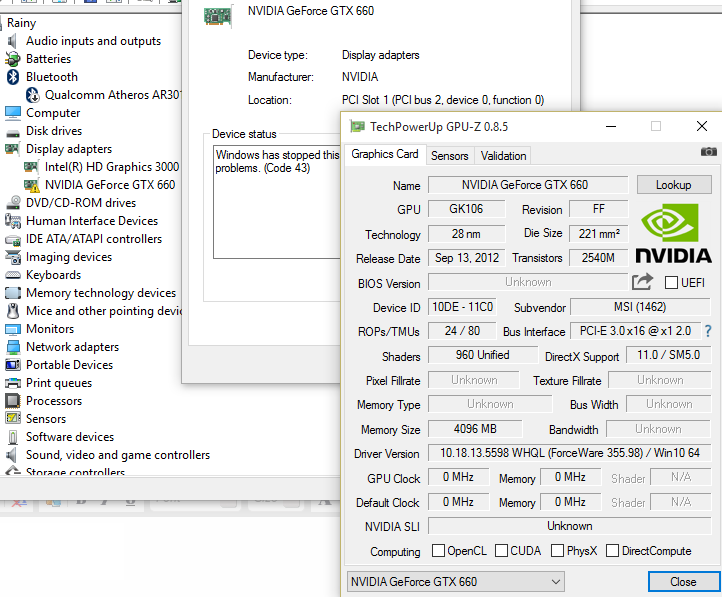Select NVIDIA GeForce GTX 660 in device tree

click(x=110, y=185)
